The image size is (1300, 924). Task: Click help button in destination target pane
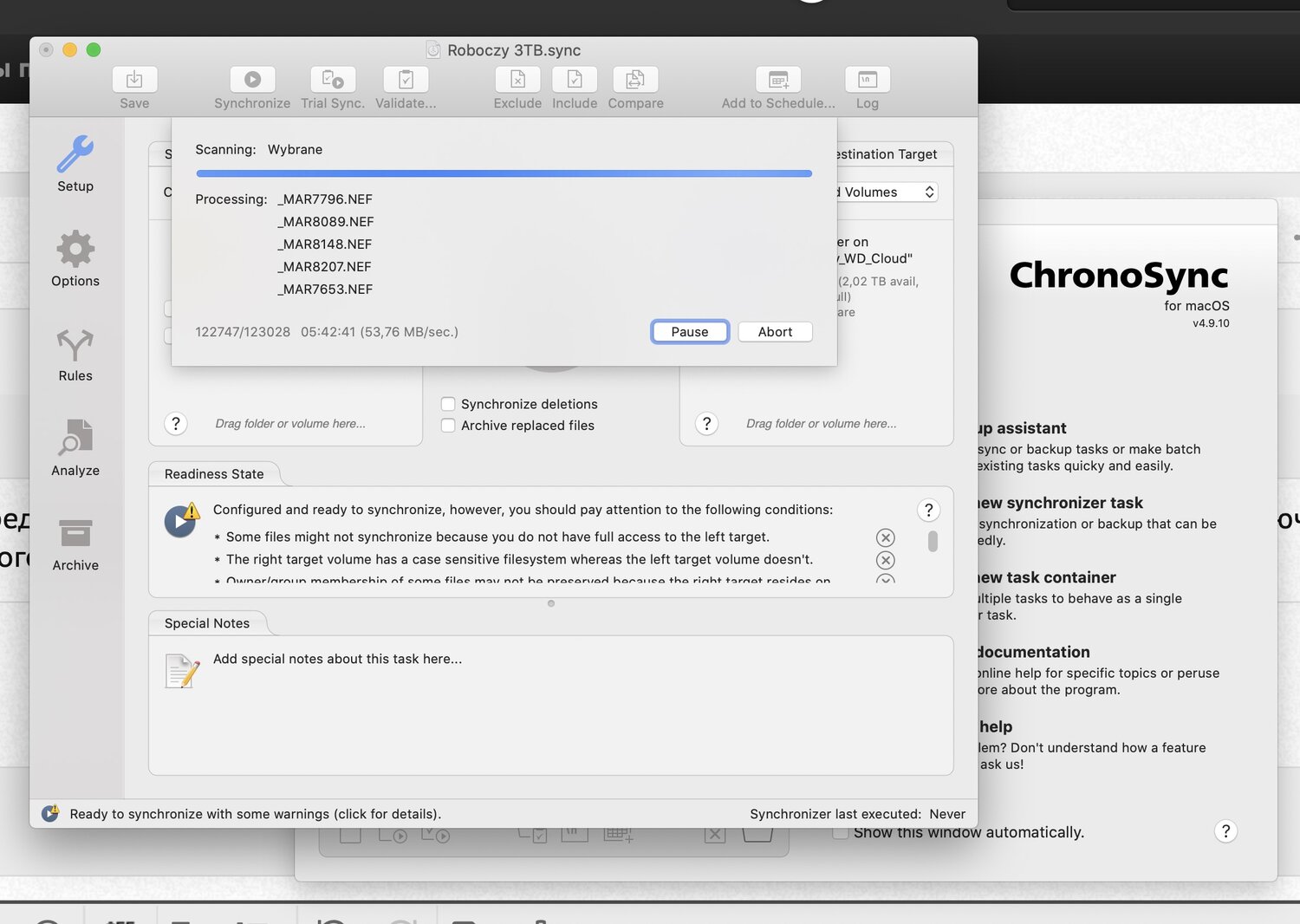point(707,424)
